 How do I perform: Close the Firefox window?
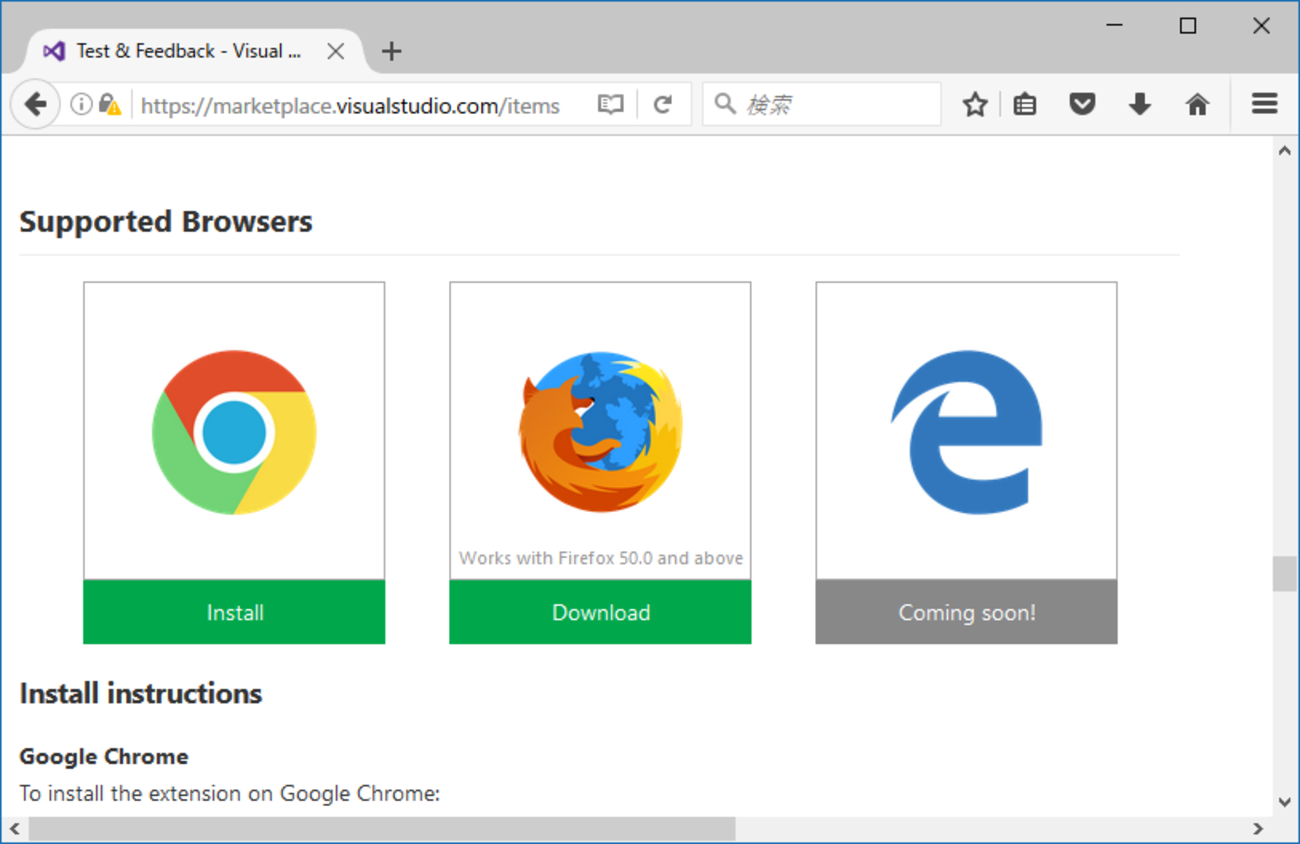[x=1261, y=26]
